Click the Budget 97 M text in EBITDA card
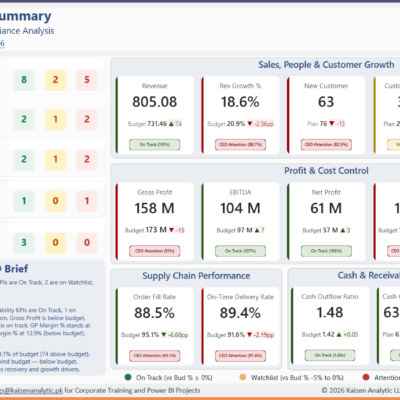The image size is (400, 400). (x=234, y=230)
